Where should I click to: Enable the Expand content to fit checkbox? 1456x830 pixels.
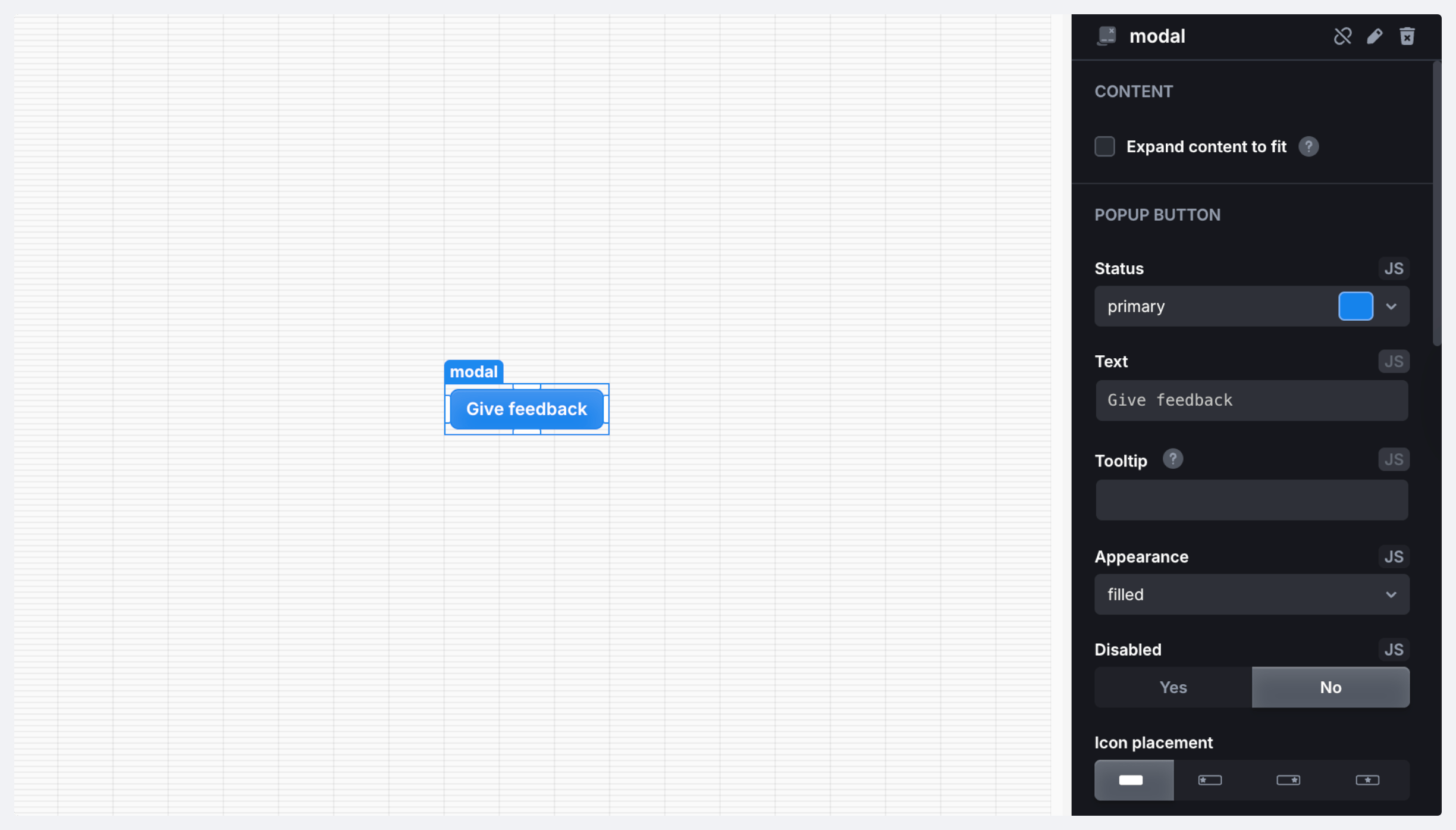coord(1104,146)
